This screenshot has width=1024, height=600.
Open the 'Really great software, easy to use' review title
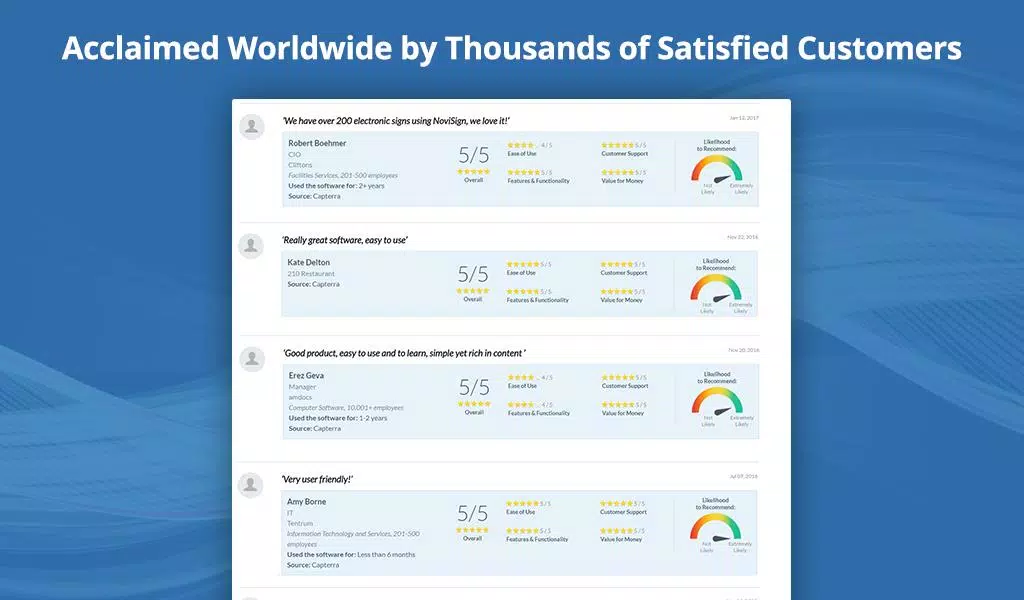345,240
